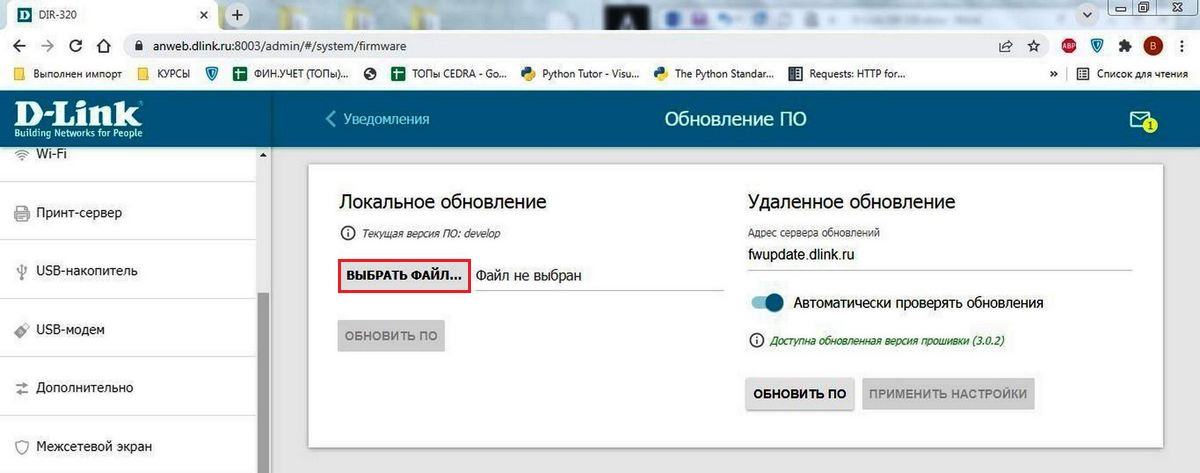Image resolution: width=1200 pixels, height=473 pixels.
Task: Show hidden bookmarks with the double chevron
Action: point(1053,73)
